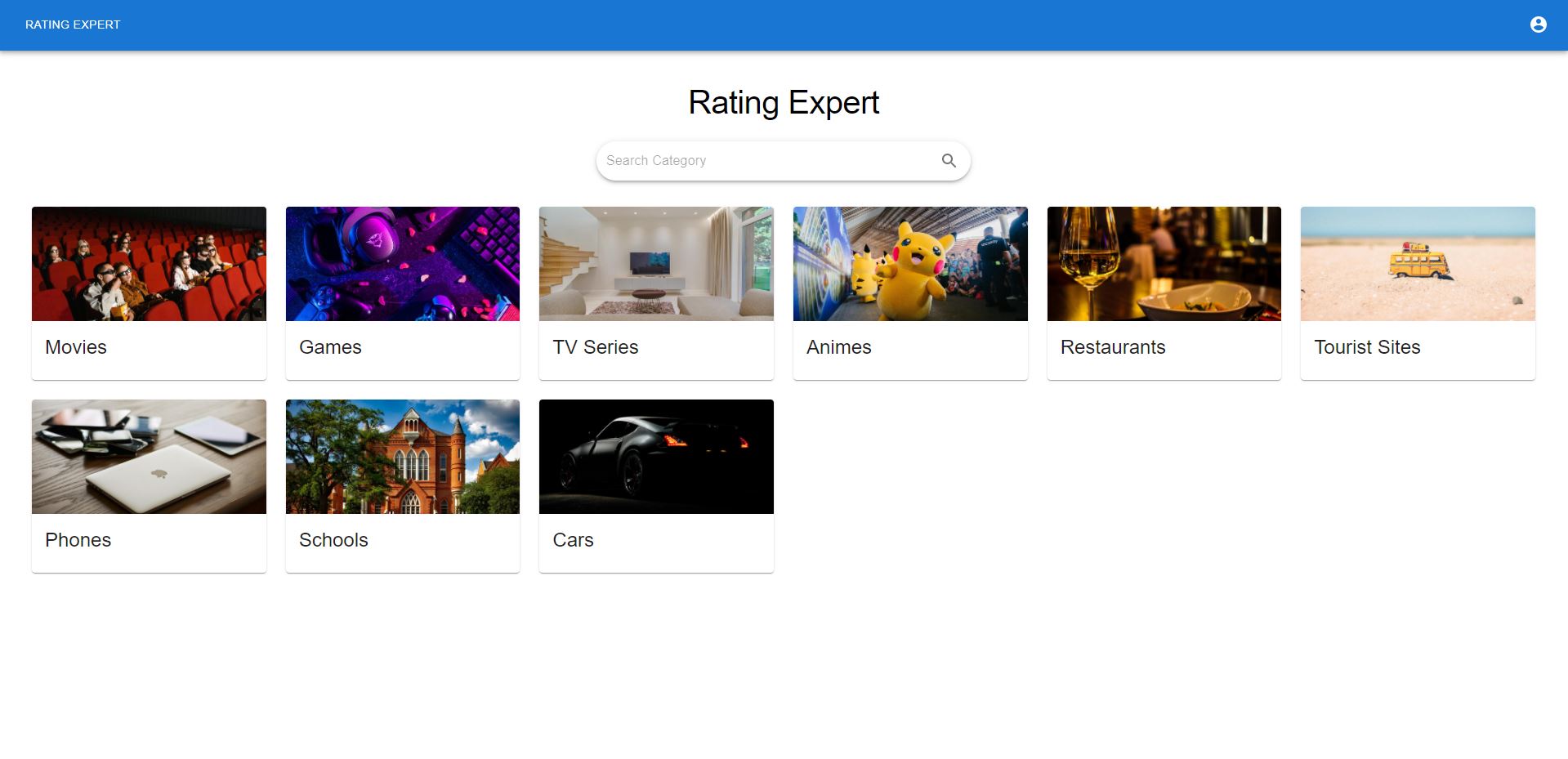Viewport: 1568px width, 759px height.
Task: Open the Schools building image
Action: tap(403, 457)
